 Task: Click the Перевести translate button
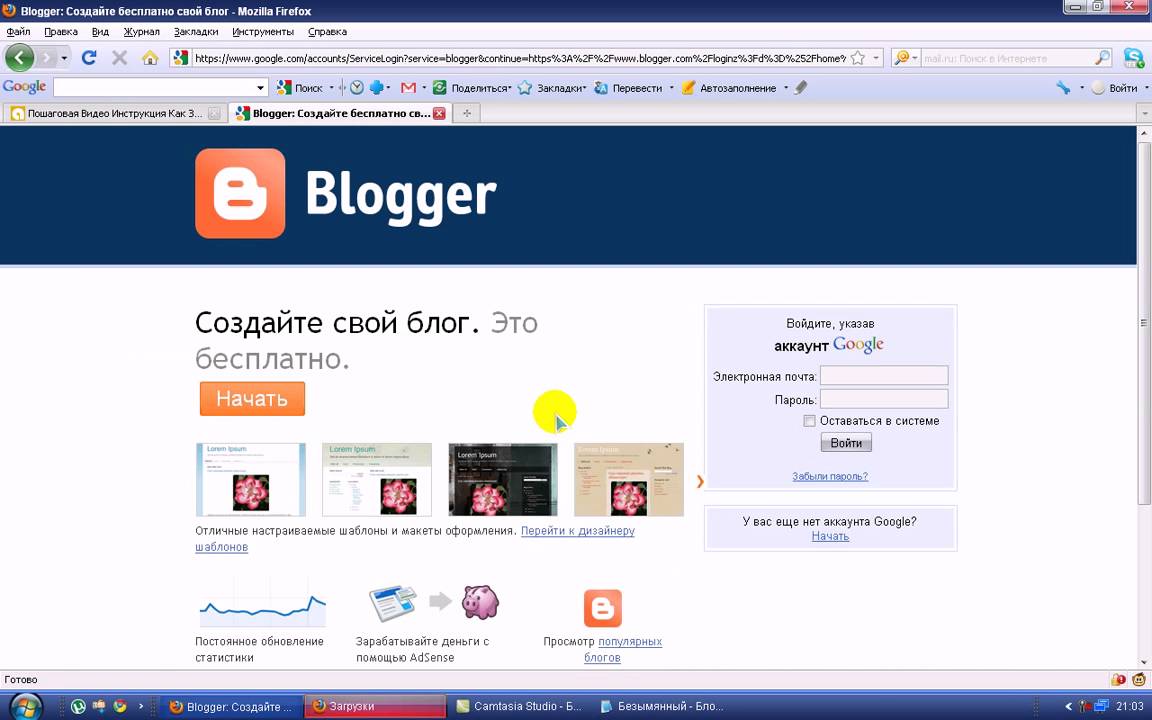click(x=628, y=87)
